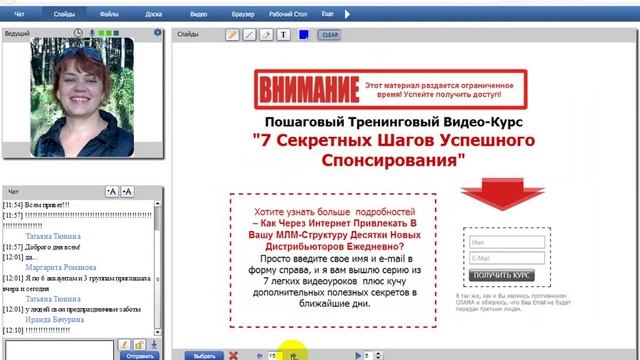The width and height of the screenshot is (640, 360).
Task: Click the E-Mail field on the slide
Action: [x=507, y=258]
